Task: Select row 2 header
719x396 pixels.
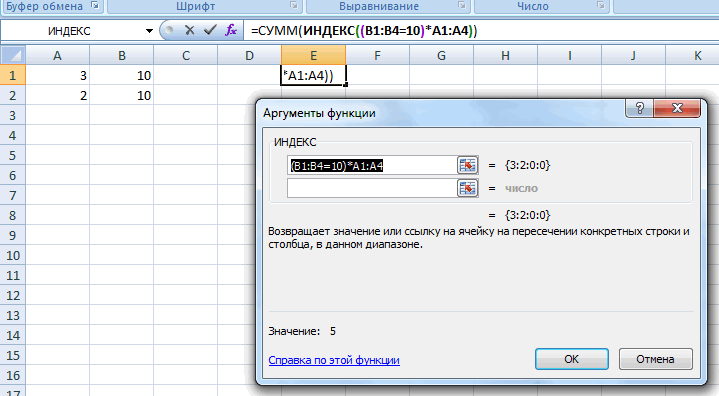Action: [x=12, y=95]
